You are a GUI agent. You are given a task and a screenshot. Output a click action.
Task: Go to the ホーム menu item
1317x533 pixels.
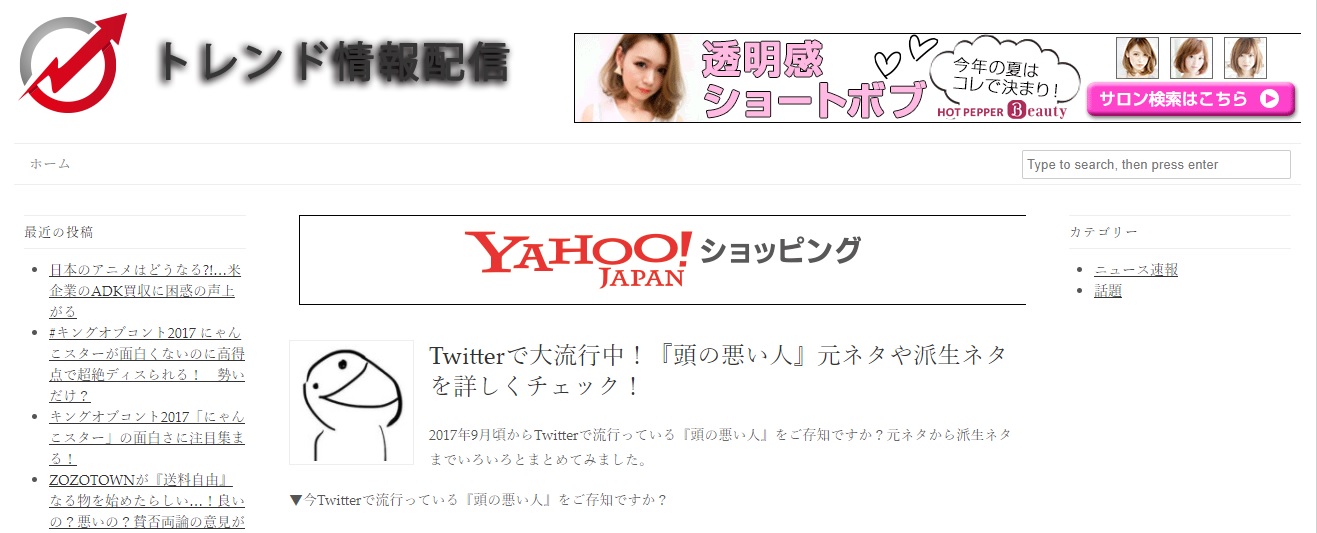click(50, 164)
